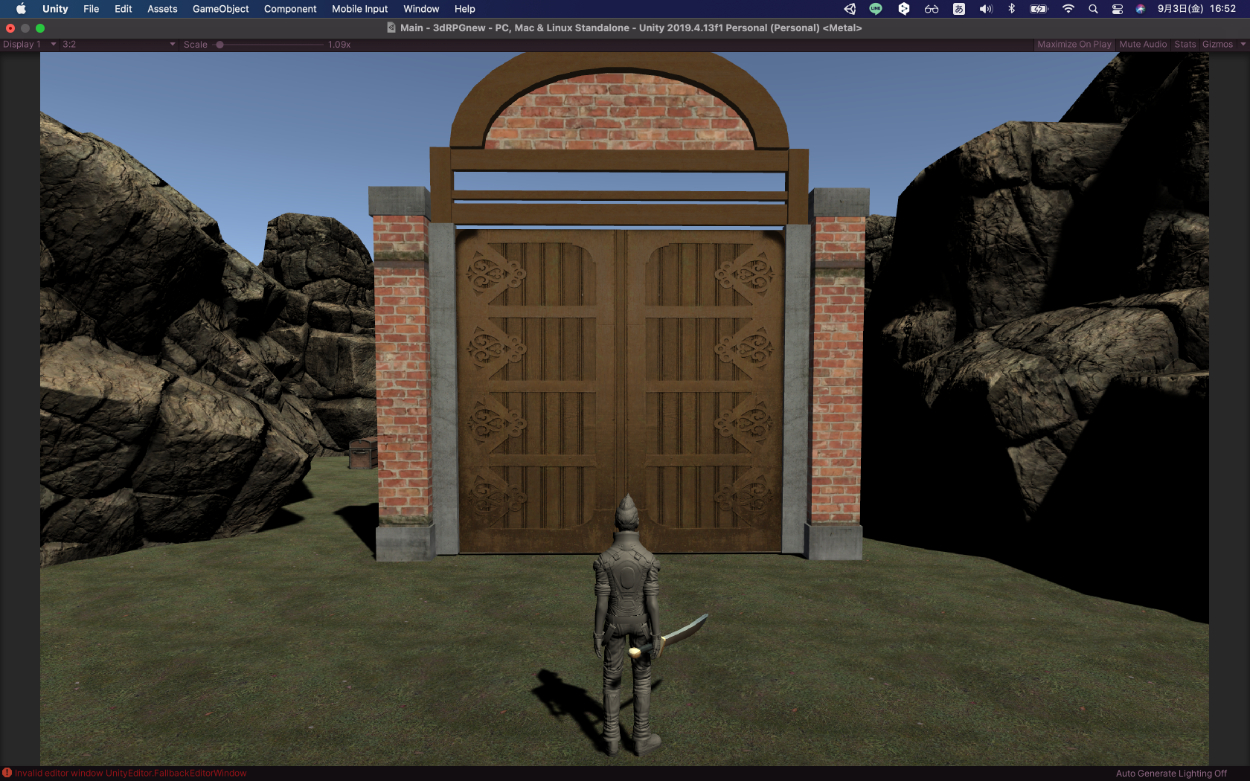Open the Wi-Fi status icon
The width and height of the screenshot is (1250, 781).
tap(1068, 9)
